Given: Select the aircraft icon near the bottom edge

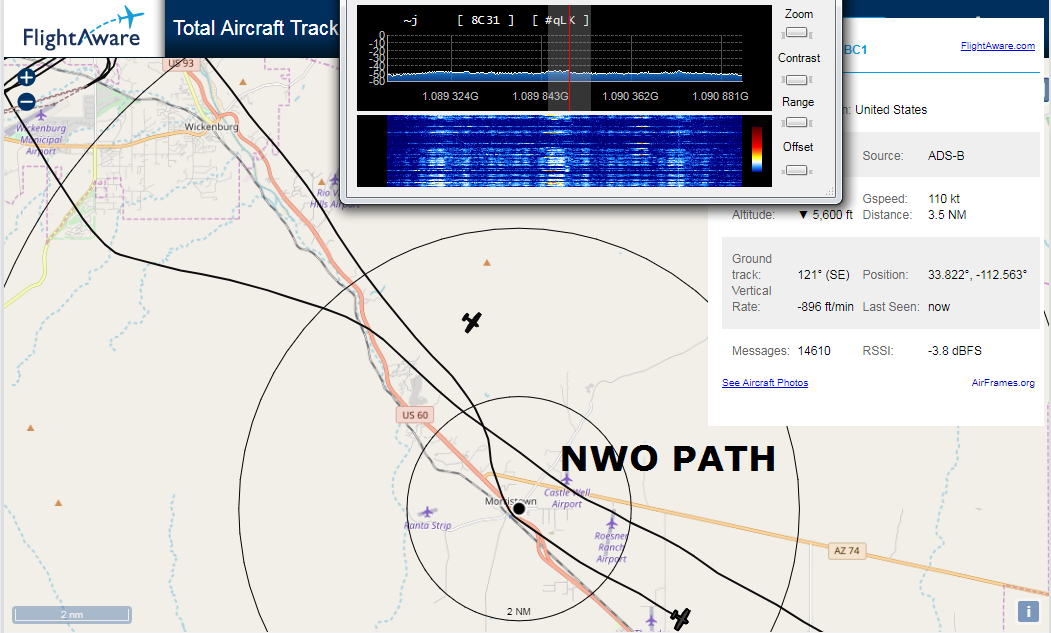Looking at the screenshot, I should [x=680, y=618].
